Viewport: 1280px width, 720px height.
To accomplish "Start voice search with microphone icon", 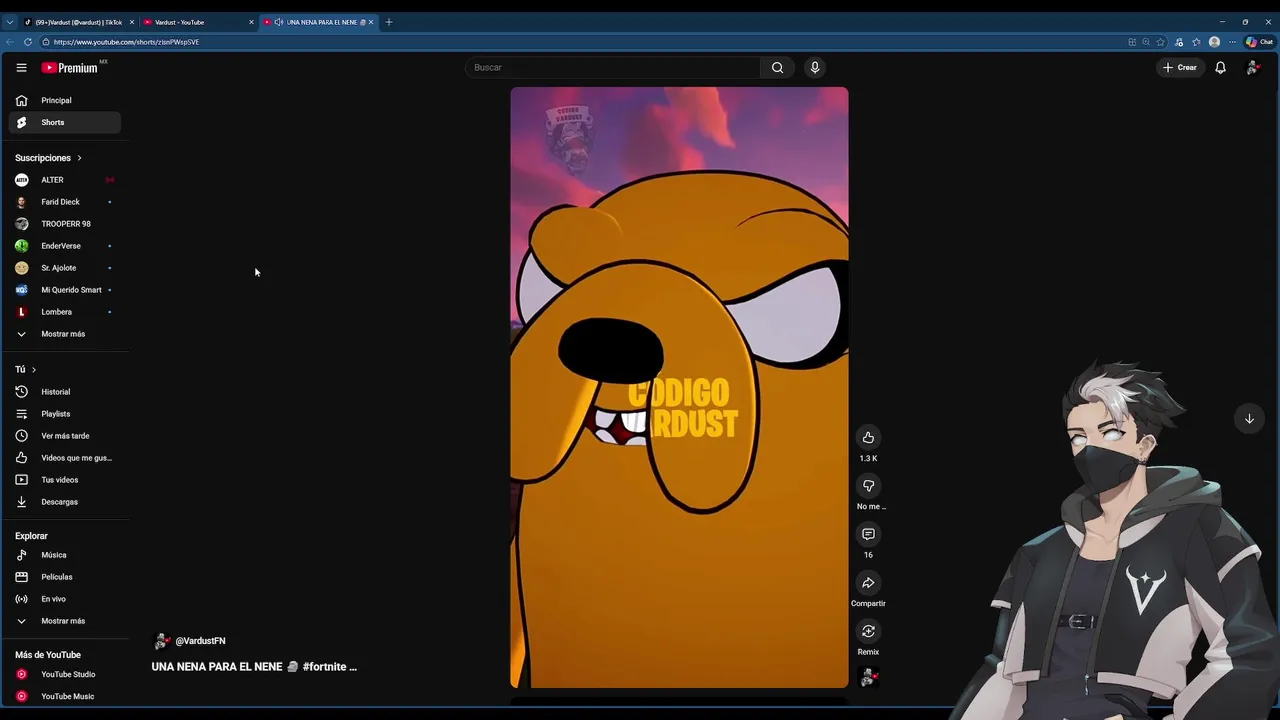I will pyautogui.click(x=814, y=67).
